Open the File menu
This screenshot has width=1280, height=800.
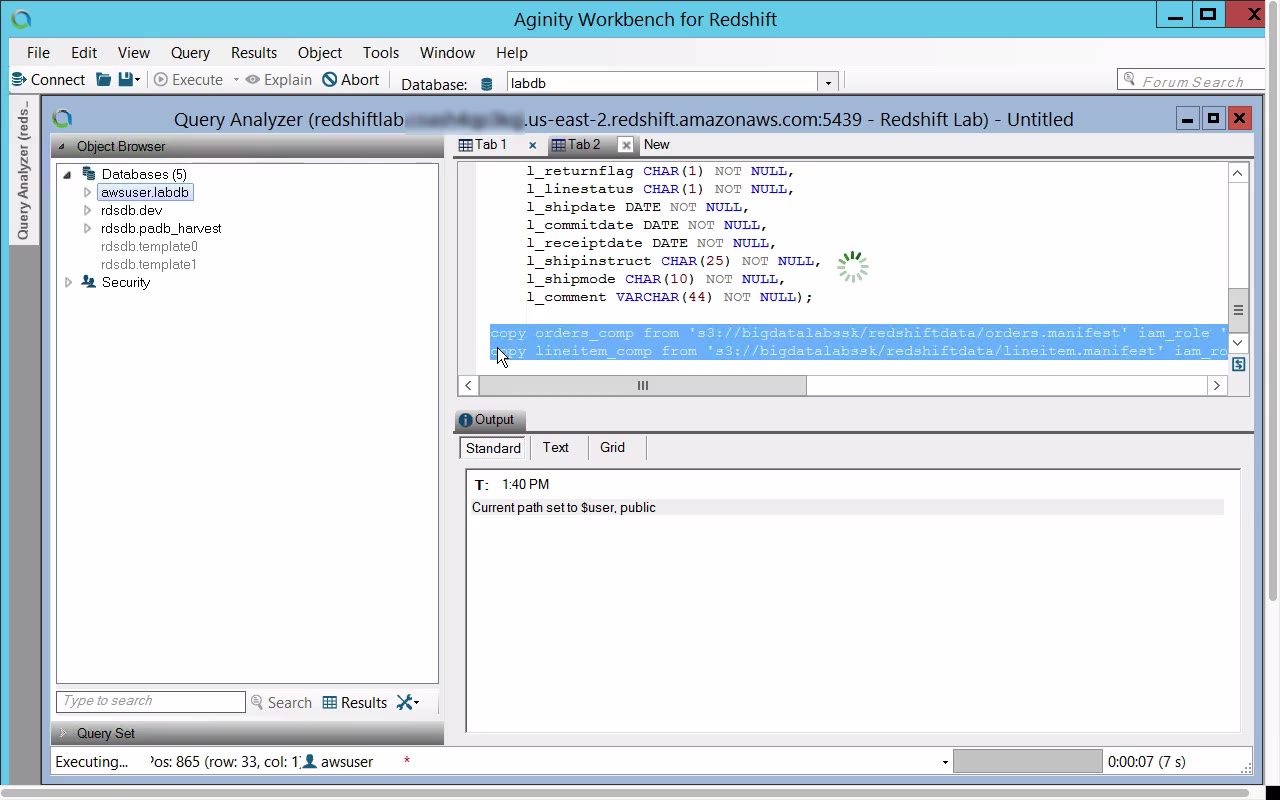point(38,53)
